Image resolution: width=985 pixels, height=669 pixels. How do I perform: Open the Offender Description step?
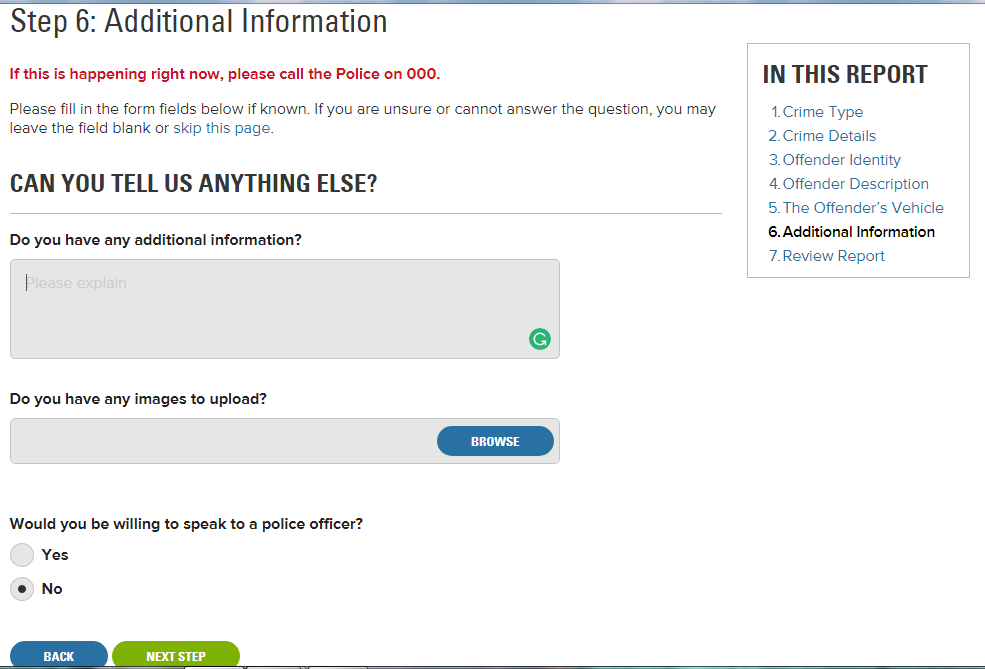point(855,184)
